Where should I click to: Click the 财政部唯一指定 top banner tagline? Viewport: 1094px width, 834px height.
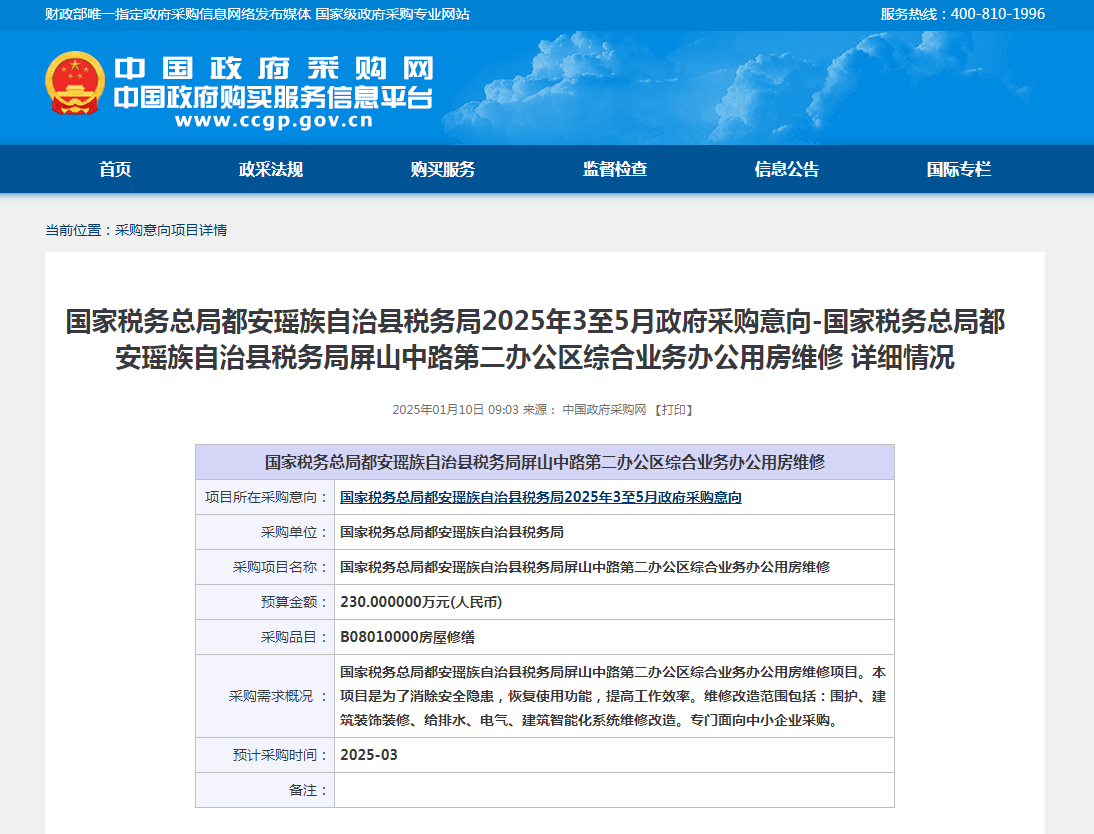point(257,14)
